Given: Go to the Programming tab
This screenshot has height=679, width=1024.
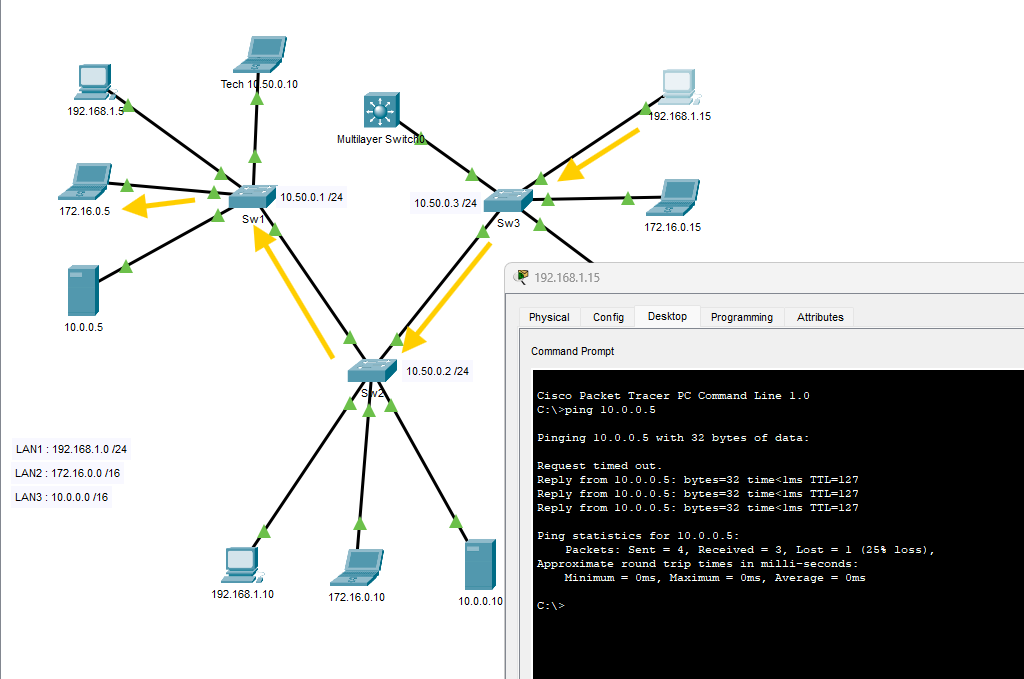Looking at the screenshot, I should tap(741, 317).
